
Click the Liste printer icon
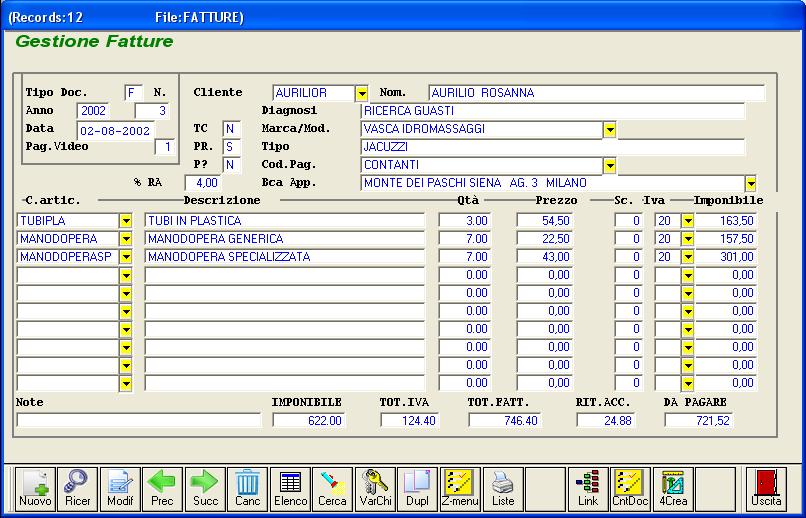[x=503, y=489]
